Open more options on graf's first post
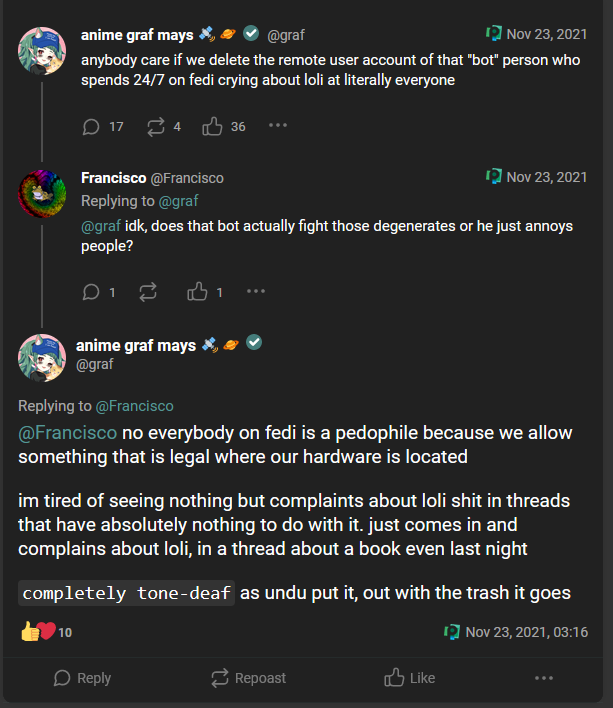The height and width of the screenshot is (708, 613). [x=278, y=126]
